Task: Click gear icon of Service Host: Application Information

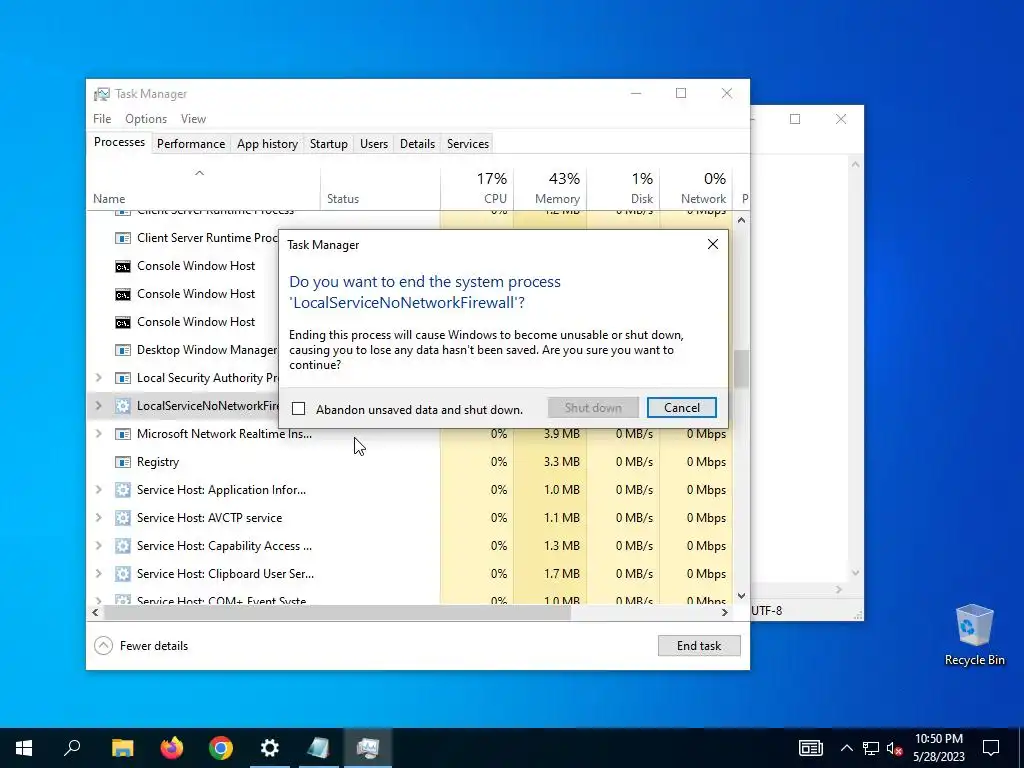Action: coord(123,490)
